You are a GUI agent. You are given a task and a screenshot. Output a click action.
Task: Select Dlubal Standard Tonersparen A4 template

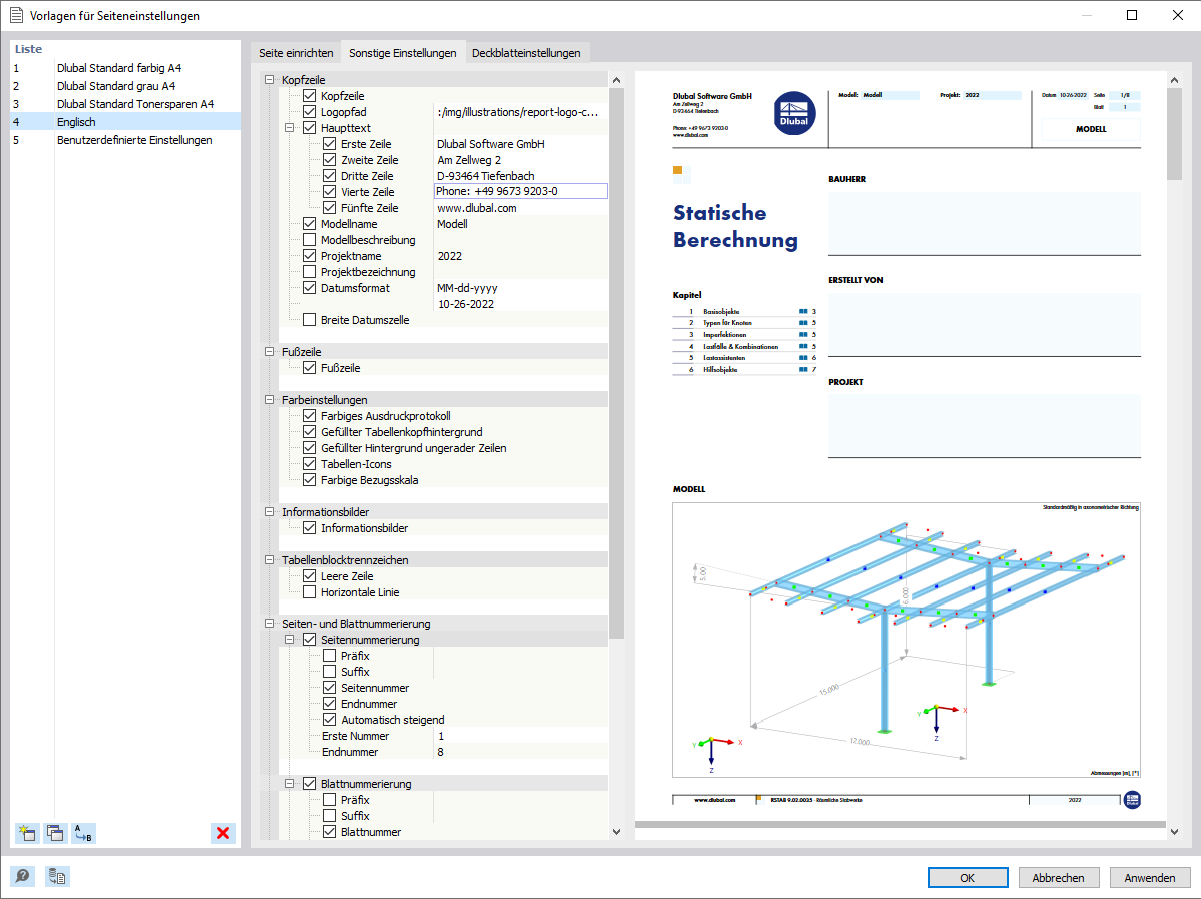(126, 104)
